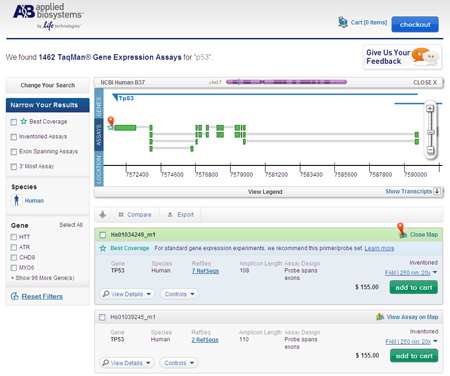The image size is (450, 376).
Task: Click the feedback speech bubble icon
Action: click(x=424, y=56)
